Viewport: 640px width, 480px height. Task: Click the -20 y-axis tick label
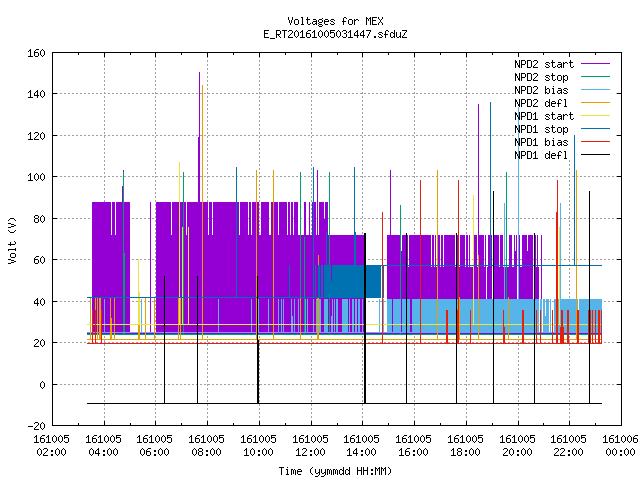[x=36, y=426]
